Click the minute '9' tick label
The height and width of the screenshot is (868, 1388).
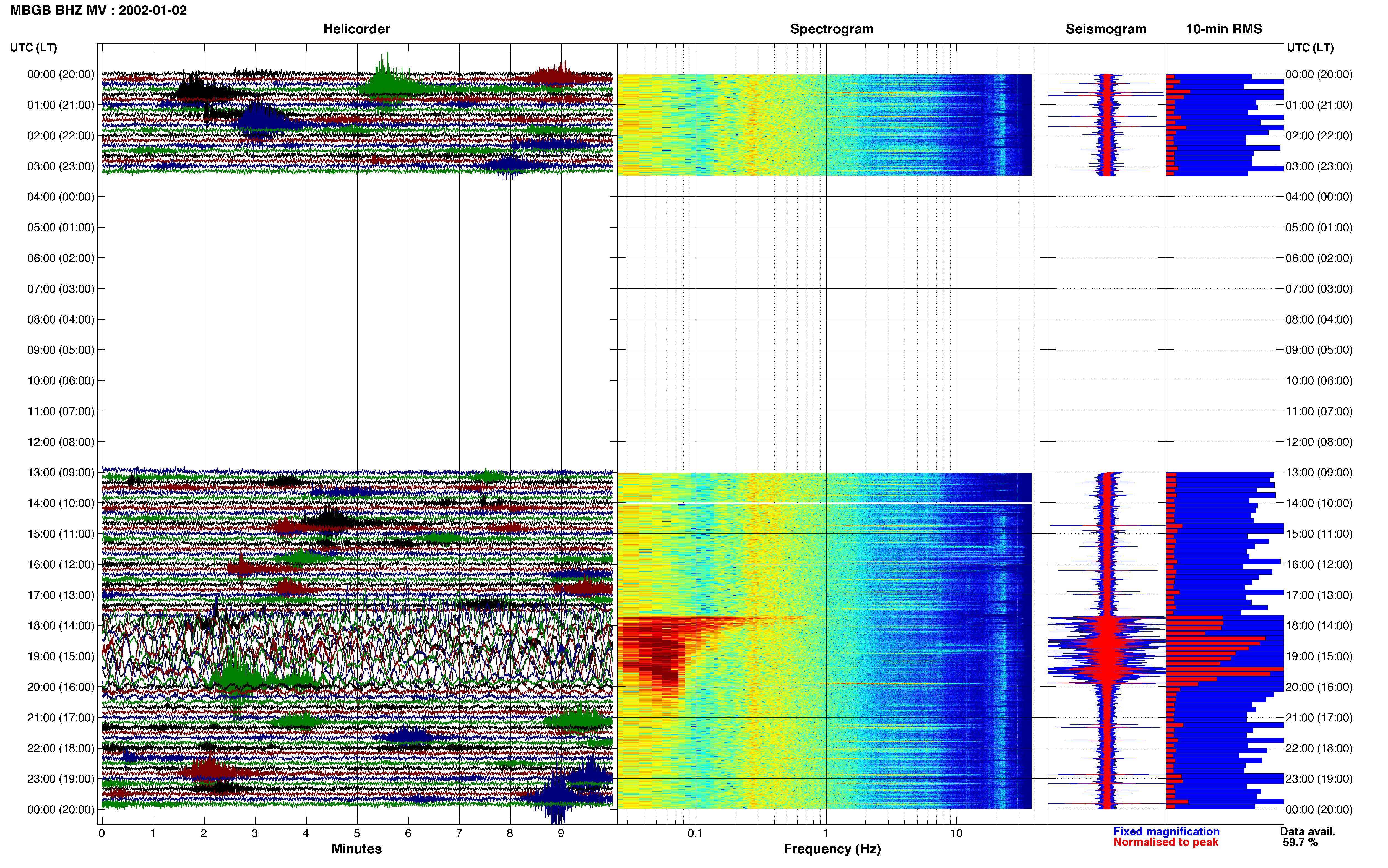[561, 833]
